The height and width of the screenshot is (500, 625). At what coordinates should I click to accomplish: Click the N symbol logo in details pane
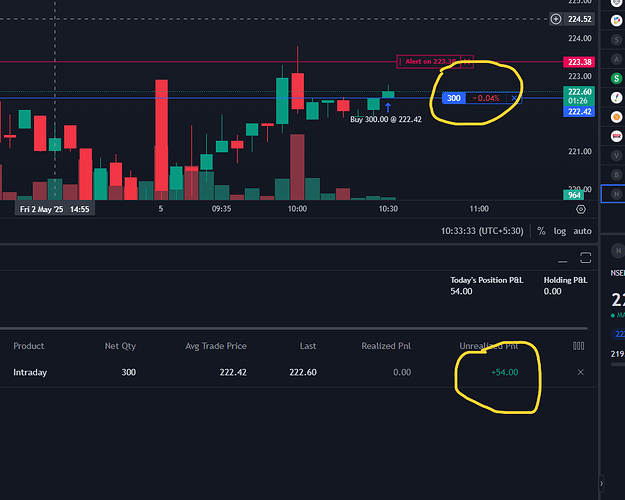[618, 251]
